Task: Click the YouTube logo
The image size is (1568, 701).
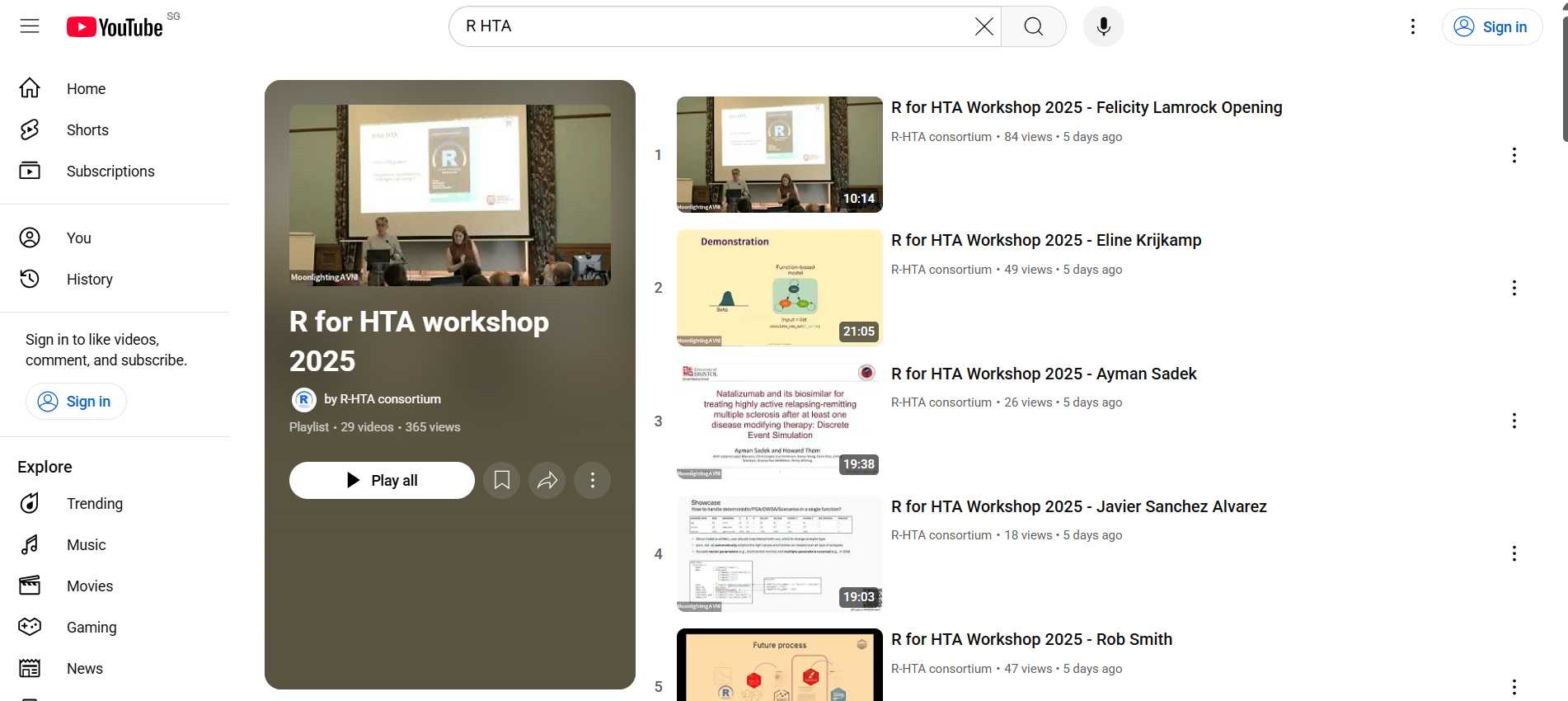Action: [x=115, y=27]
